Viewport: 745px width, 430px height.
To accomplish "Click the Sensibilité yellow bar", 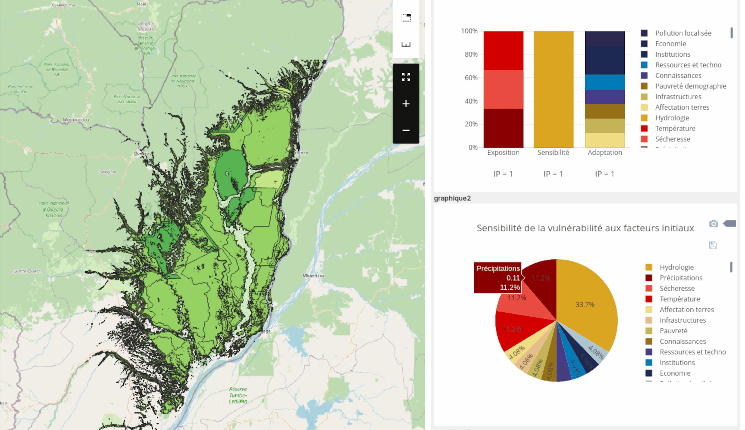I will [x=553, y=89].
